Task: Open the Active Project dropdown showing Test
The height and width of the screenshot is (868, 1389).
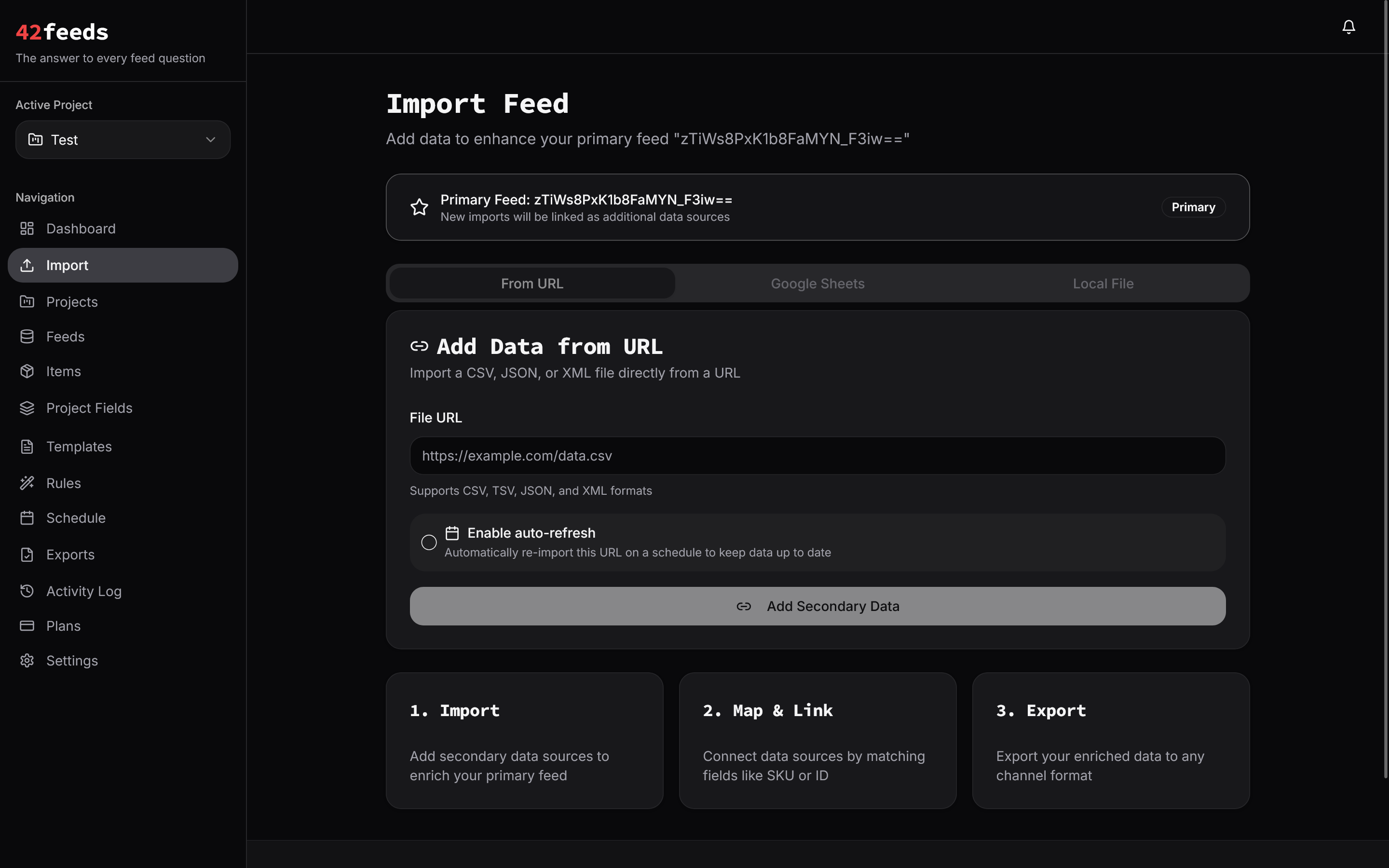Action: coord(122,139)
